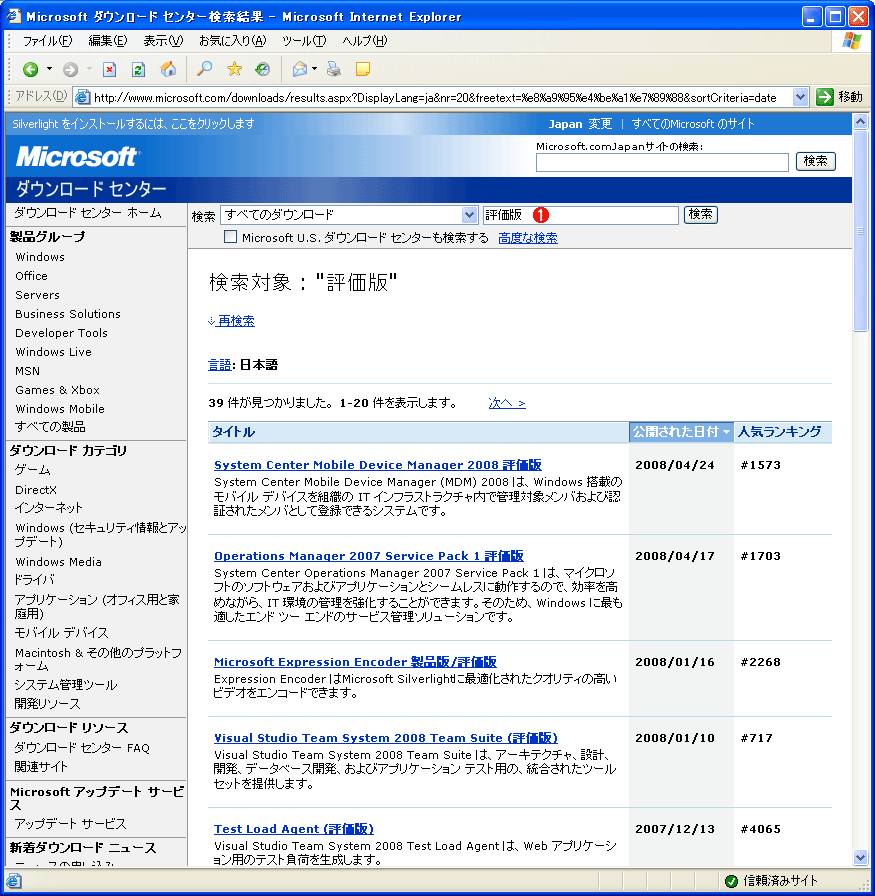Click the URL address field
The height and width of the screenshot is (896, 875).
pos(442,98)
